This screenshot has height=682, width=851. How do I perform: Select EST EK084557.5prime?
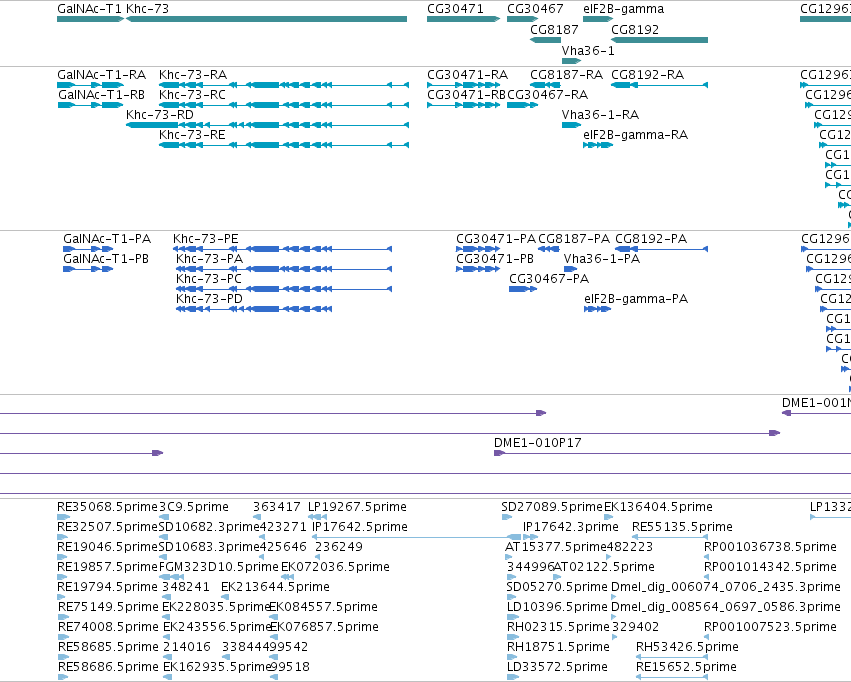click(275, 617)
